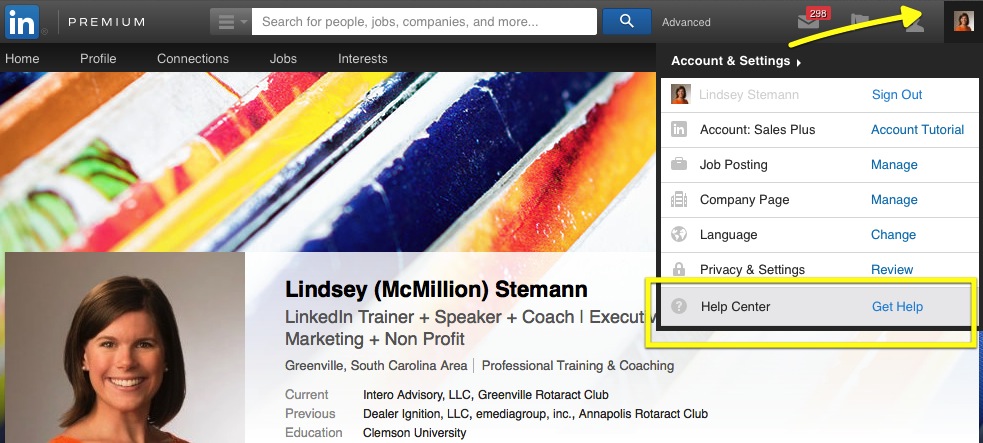Open the account avatar menu
983x443 pixels.
(x=964, y=21)
